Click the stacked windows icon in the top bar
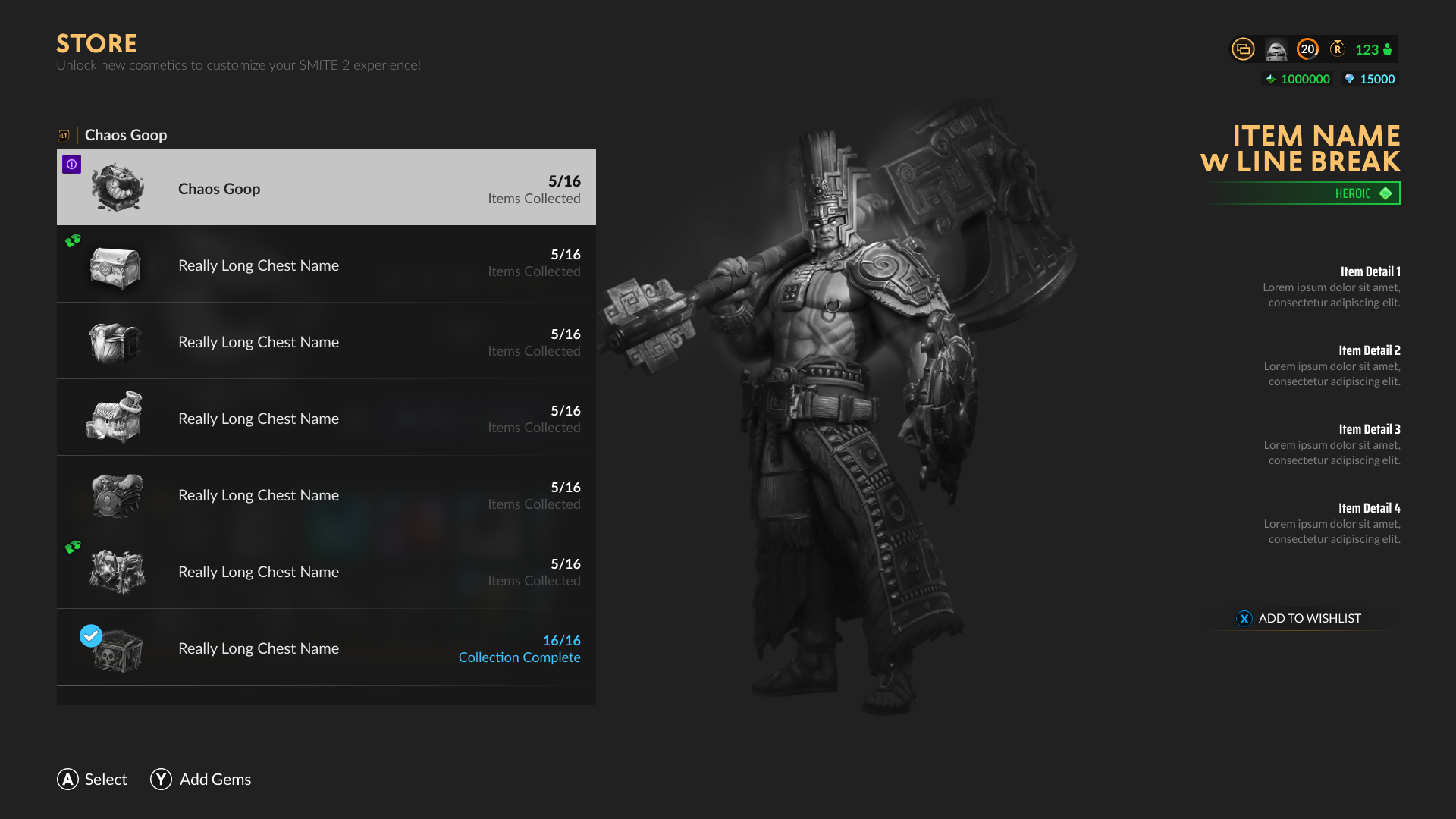The image size is (1456, 819). coord(1243,49)
